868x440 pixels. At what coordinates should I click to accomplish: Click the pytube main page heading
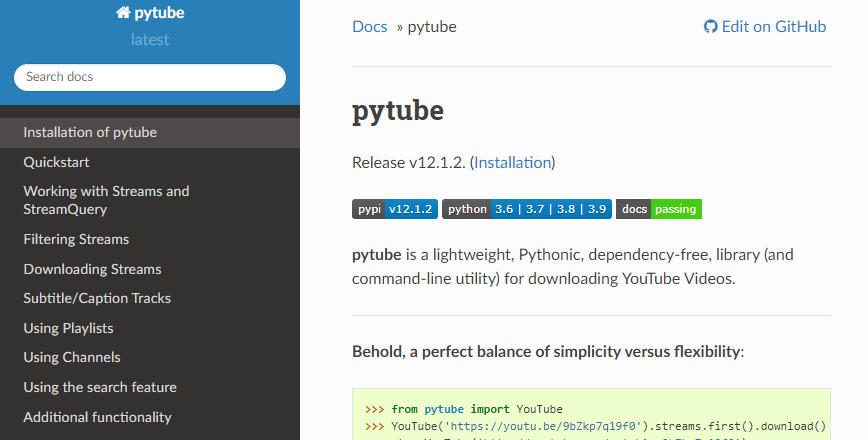(398, 110)
